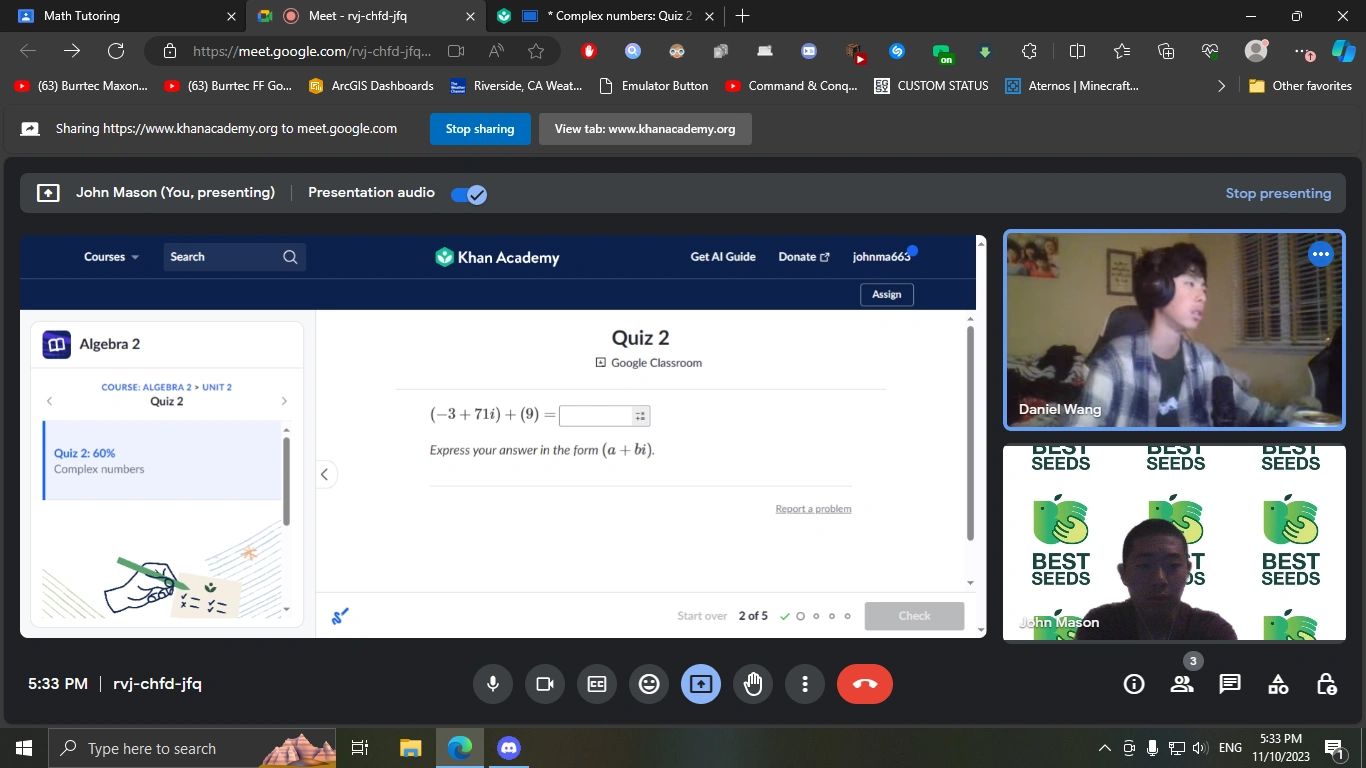Open the emoji reactions button
The width and height of the screenshot is (1366, 768).
click(649, 684)
